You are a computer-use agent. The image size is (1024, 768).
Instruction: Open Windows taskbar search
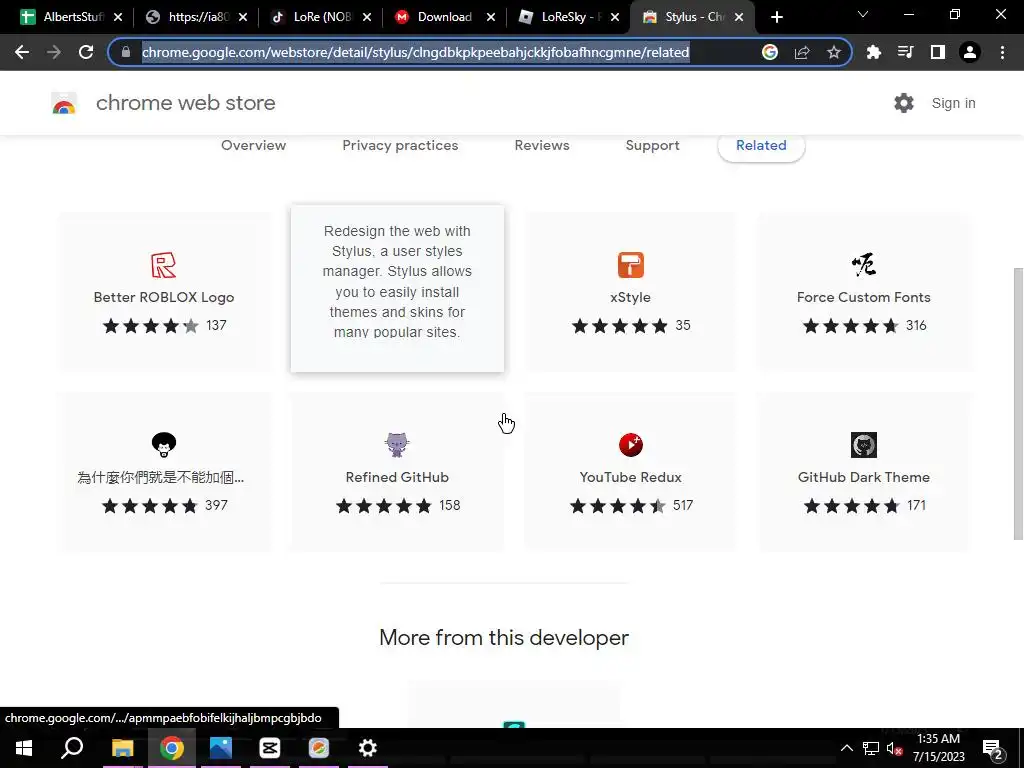coord(72,748)
